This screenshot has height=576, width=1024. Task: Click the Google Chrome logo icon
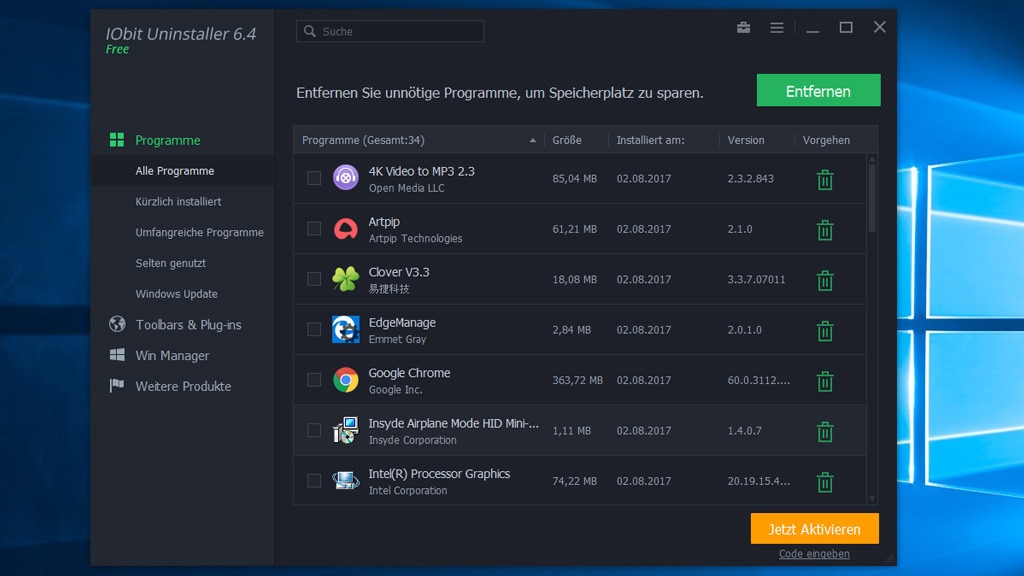click(345, 379)
